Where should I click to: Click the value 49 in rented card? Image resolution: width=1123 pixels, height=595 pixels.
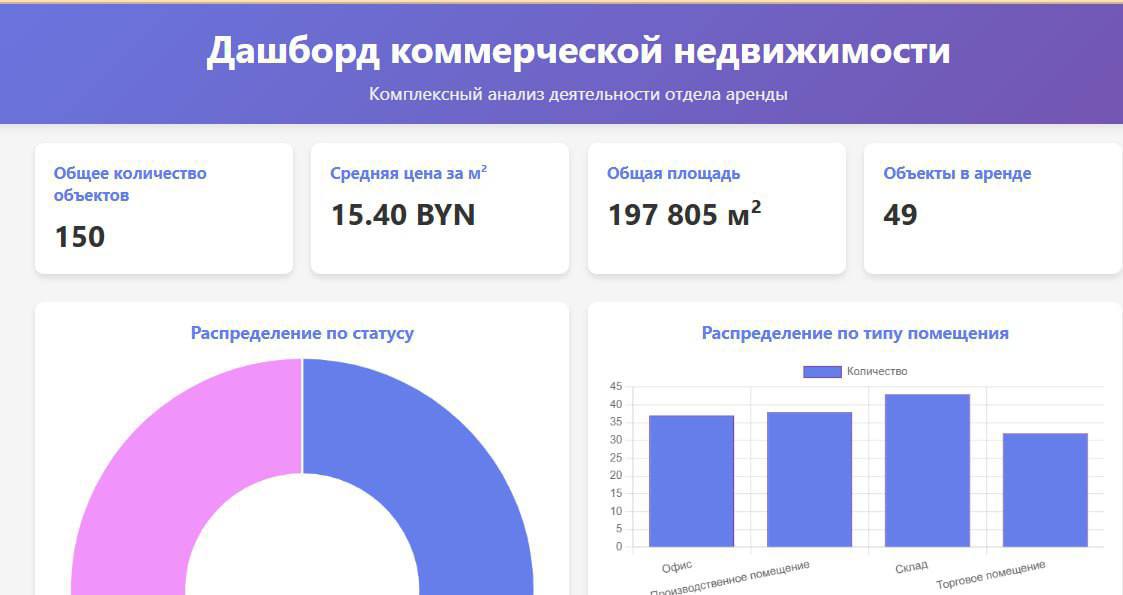[x=900, y=215]
